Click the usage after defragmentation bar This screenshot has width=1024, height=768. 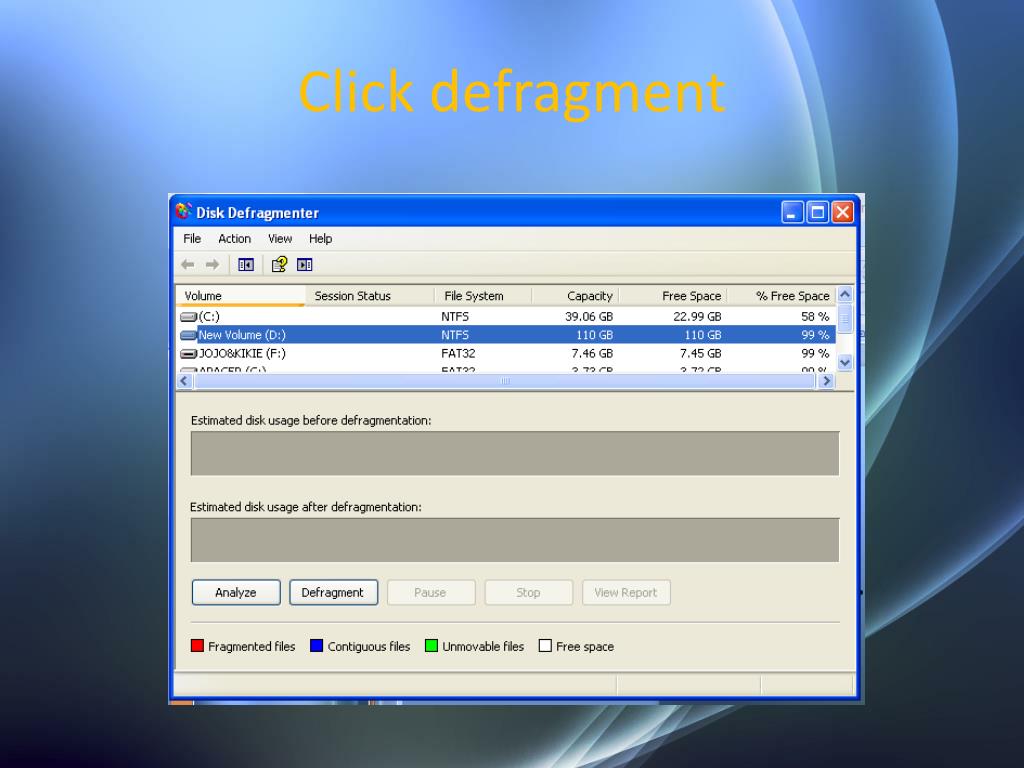click(x=515, y=540)
